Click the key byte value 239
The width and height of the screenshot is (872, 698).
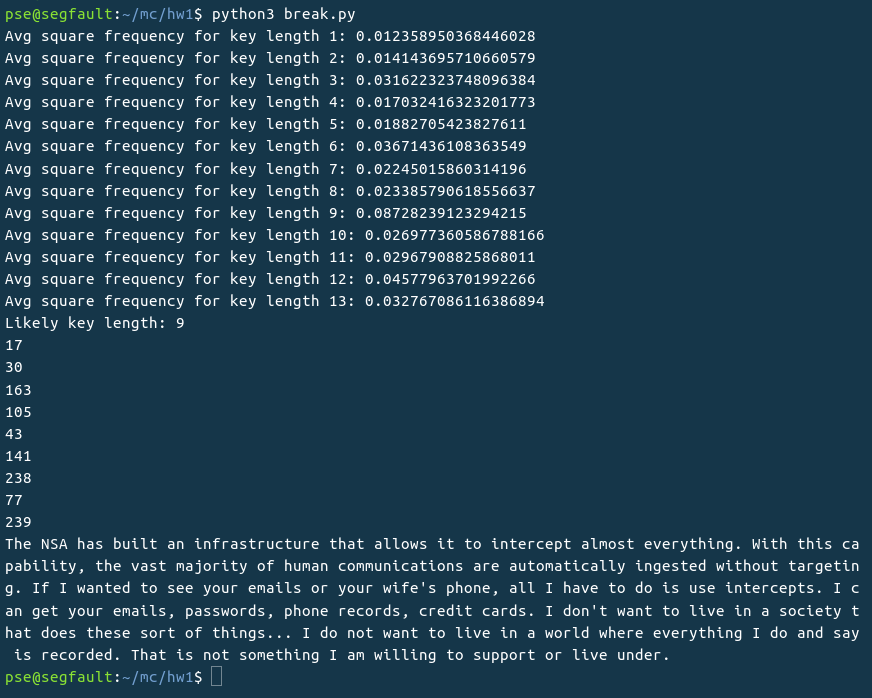(18, 522)
